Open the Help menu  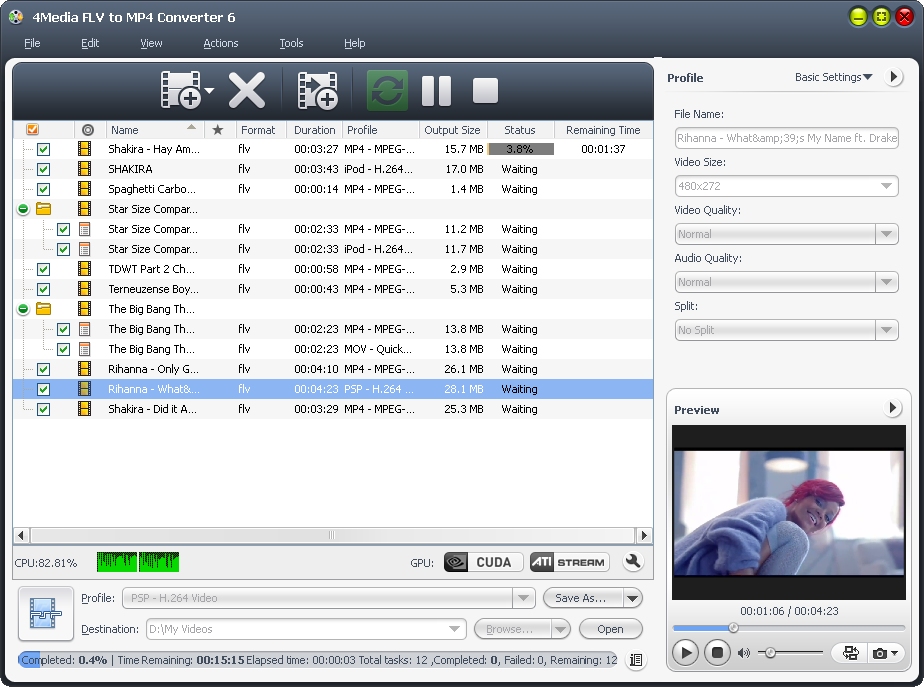tap(354, 43)
